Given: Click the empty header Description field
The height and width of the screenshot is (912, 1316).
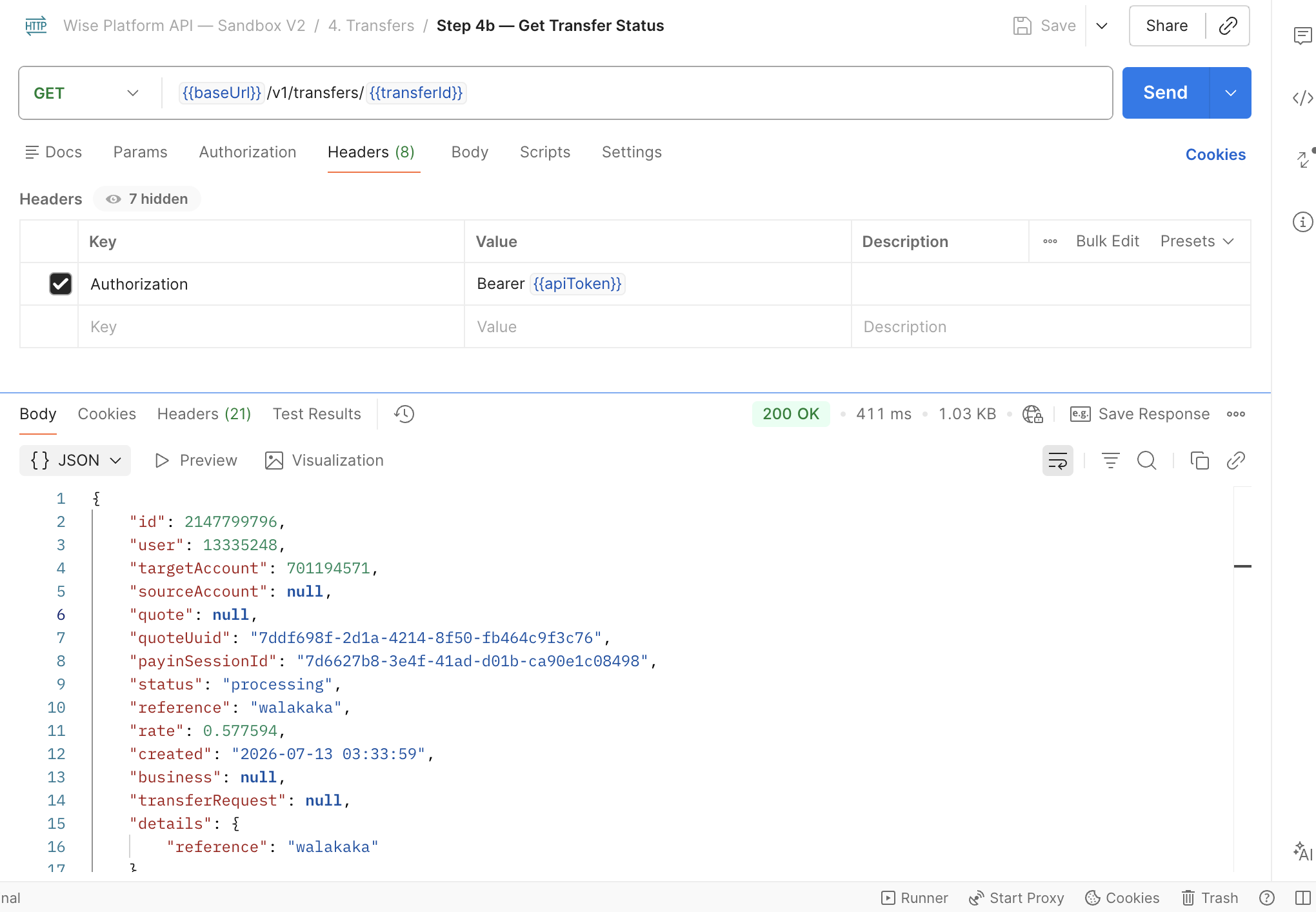Looking at the screenshot, I should (x=1051, y=327).
